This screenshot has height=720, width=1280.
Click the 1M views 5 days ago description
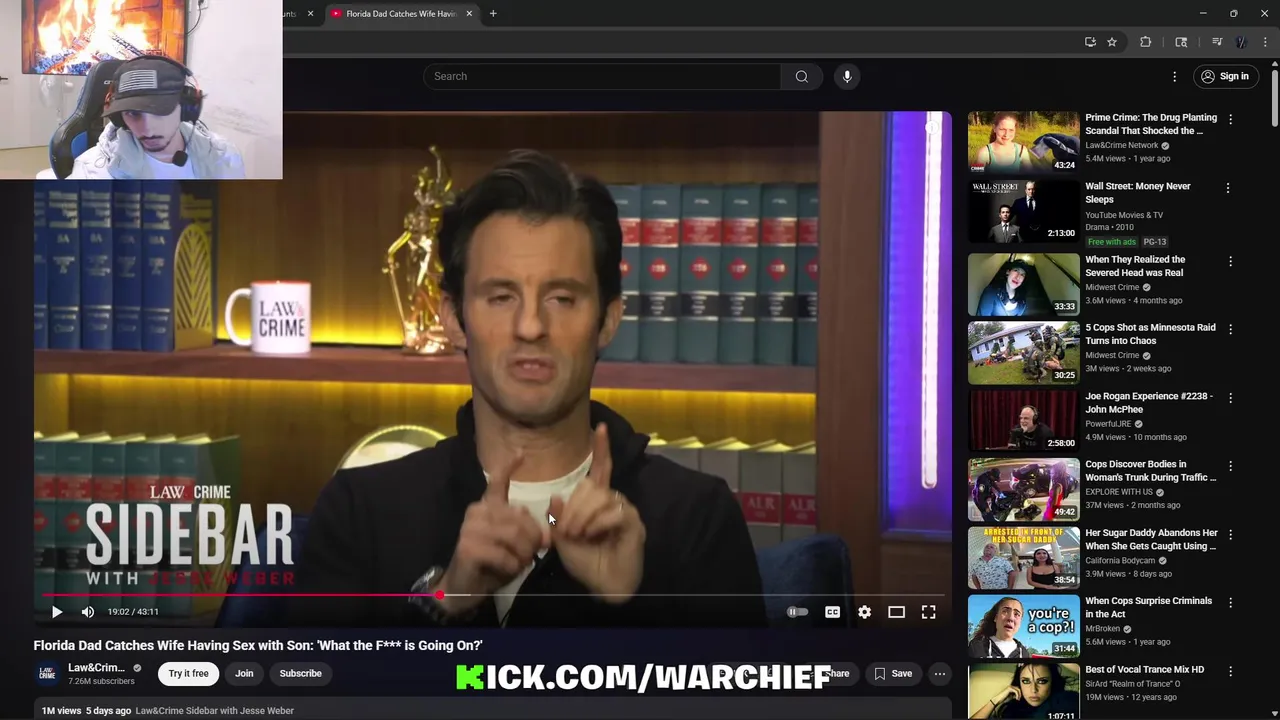86,711
